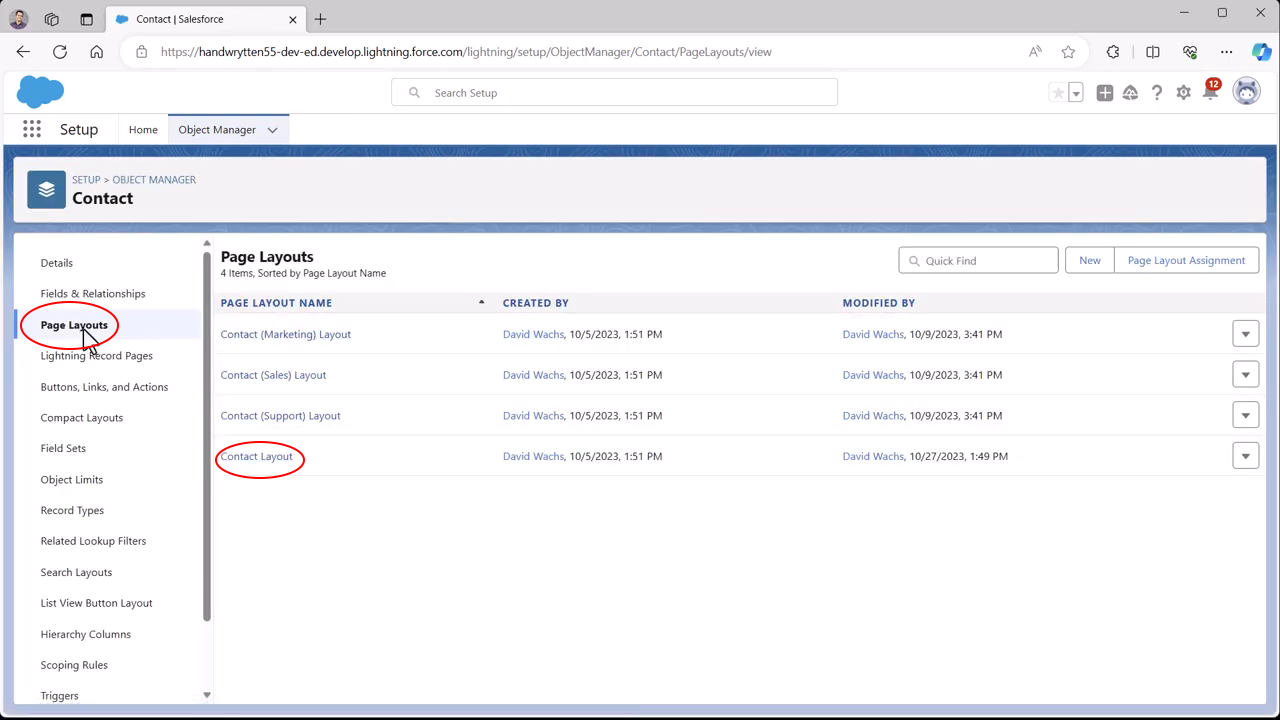Open the Setup gear icon menu
This screenshot has width=1280, height=720.
coord(1183,93)
